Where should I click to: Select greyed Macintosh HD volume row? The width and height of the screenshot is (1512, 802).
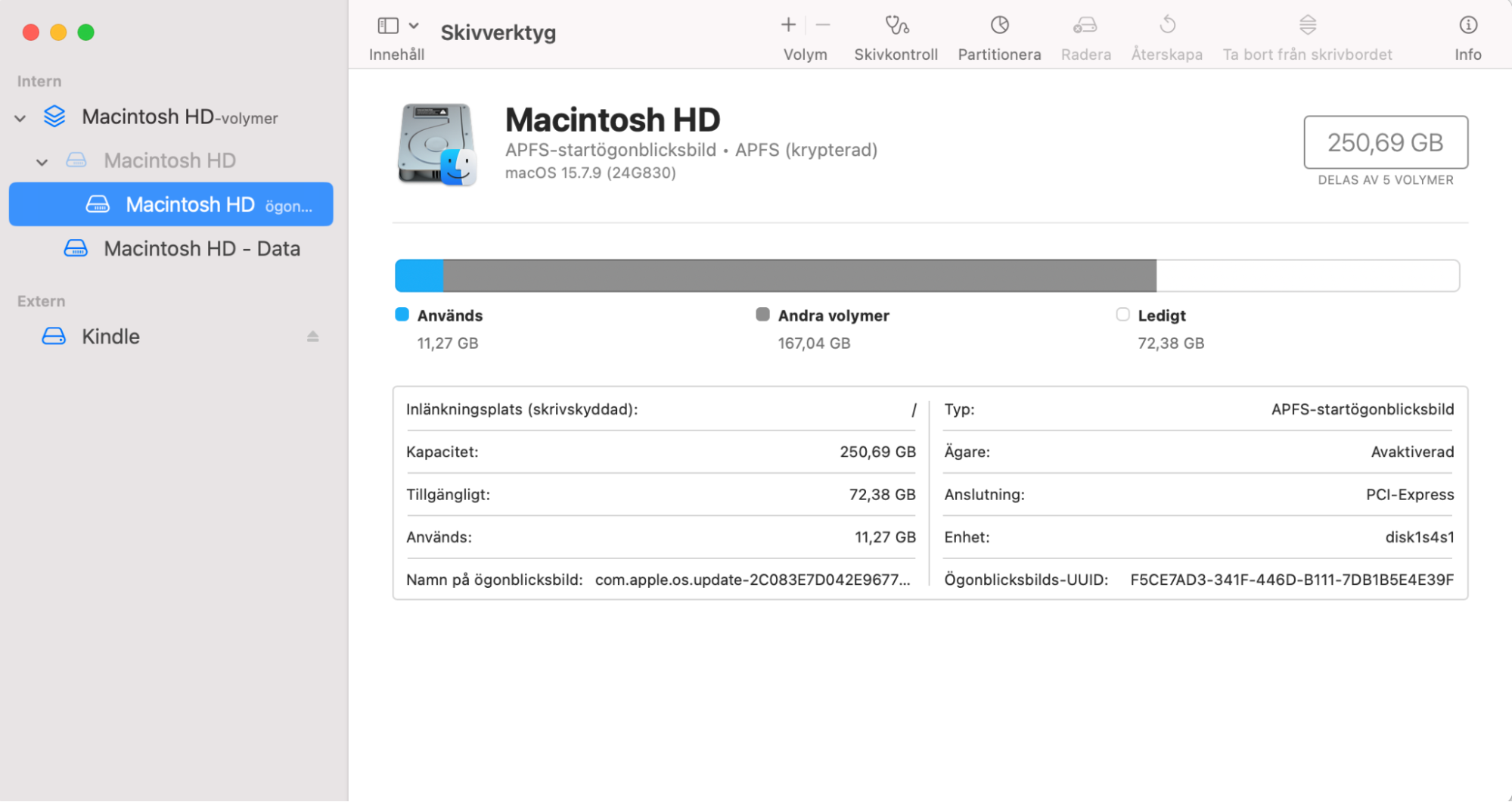[171, 160]
